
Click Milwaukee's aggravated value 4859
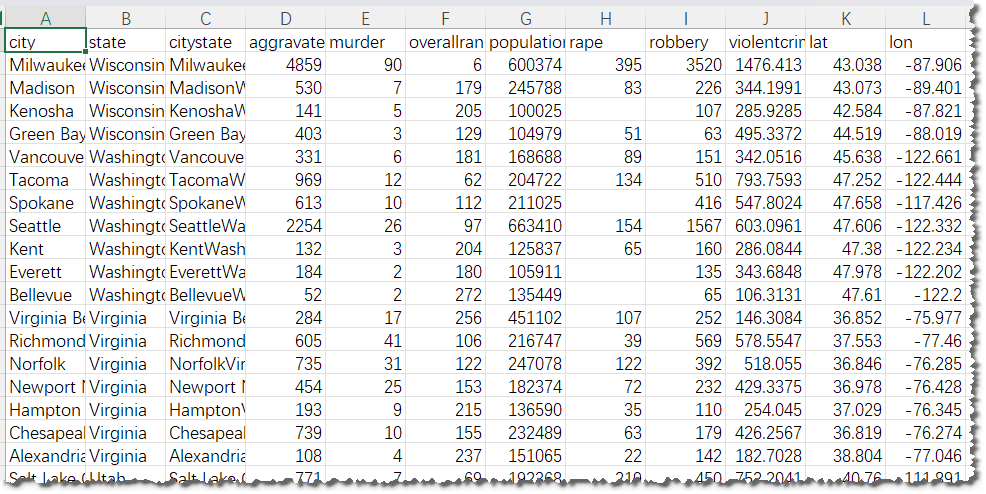point(285,65)
